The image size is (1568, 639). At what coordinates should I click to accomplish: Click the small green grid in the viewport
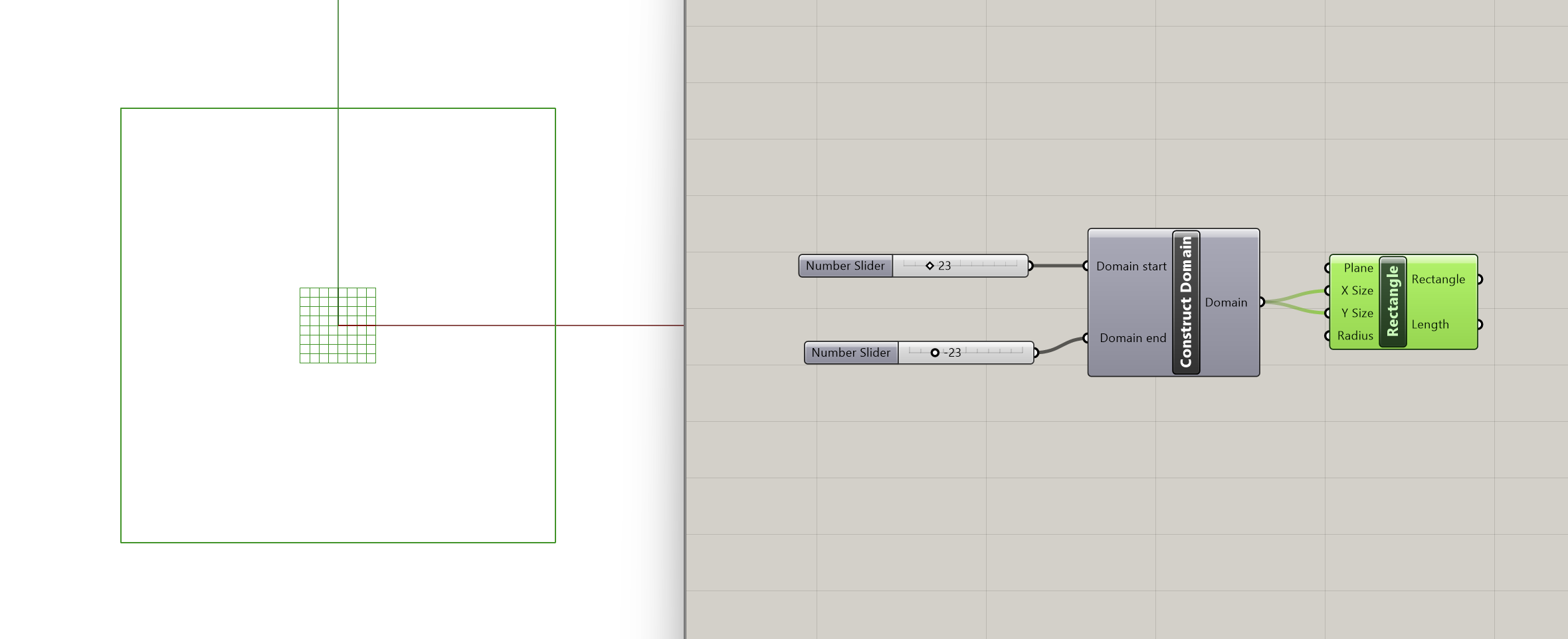(x=319, y=344)
